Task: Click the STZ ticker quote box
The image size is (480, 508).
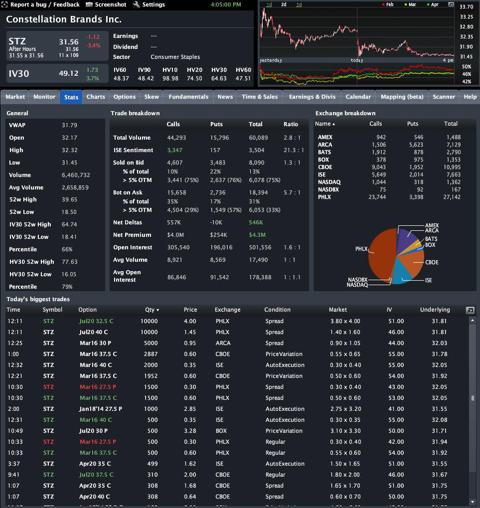Action: 57,46
